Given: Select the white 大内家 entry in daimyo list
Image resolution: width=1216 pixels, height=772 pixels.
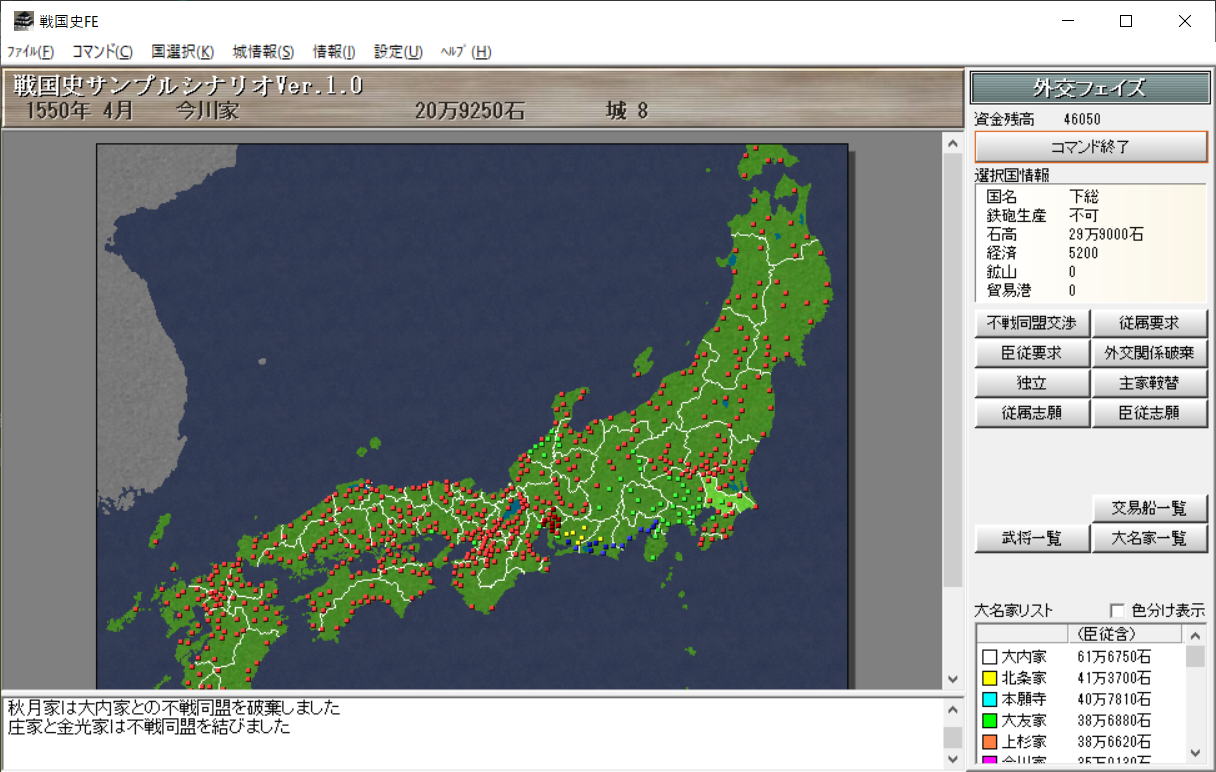Looking at the screenshot, I should click(x=1023, y=657).
